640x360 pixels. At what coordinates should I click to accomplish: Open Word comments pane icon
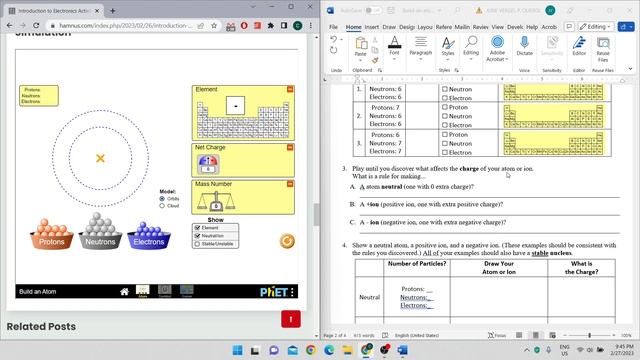point(569,27)
